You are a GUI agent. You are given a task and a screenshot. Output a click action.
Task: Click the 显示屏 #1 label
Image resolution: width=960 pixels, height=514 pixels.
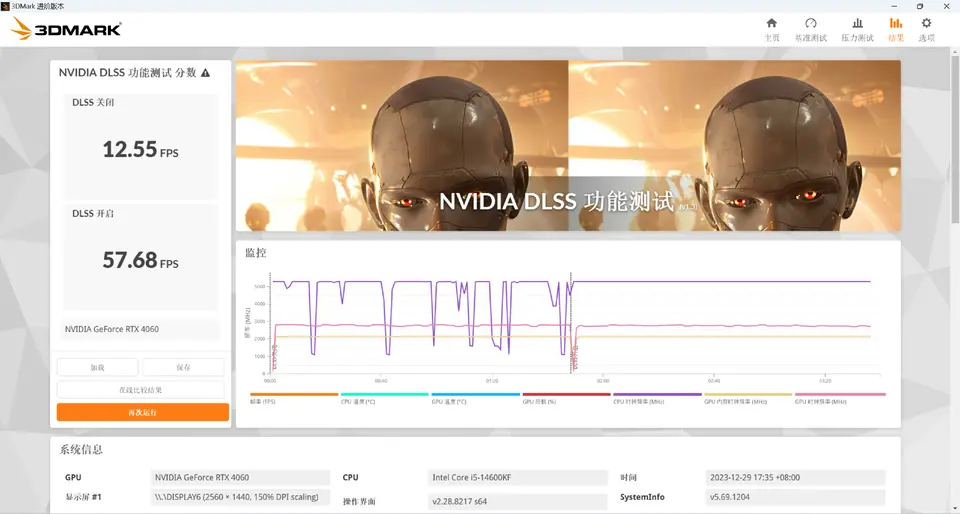(83, 497)
